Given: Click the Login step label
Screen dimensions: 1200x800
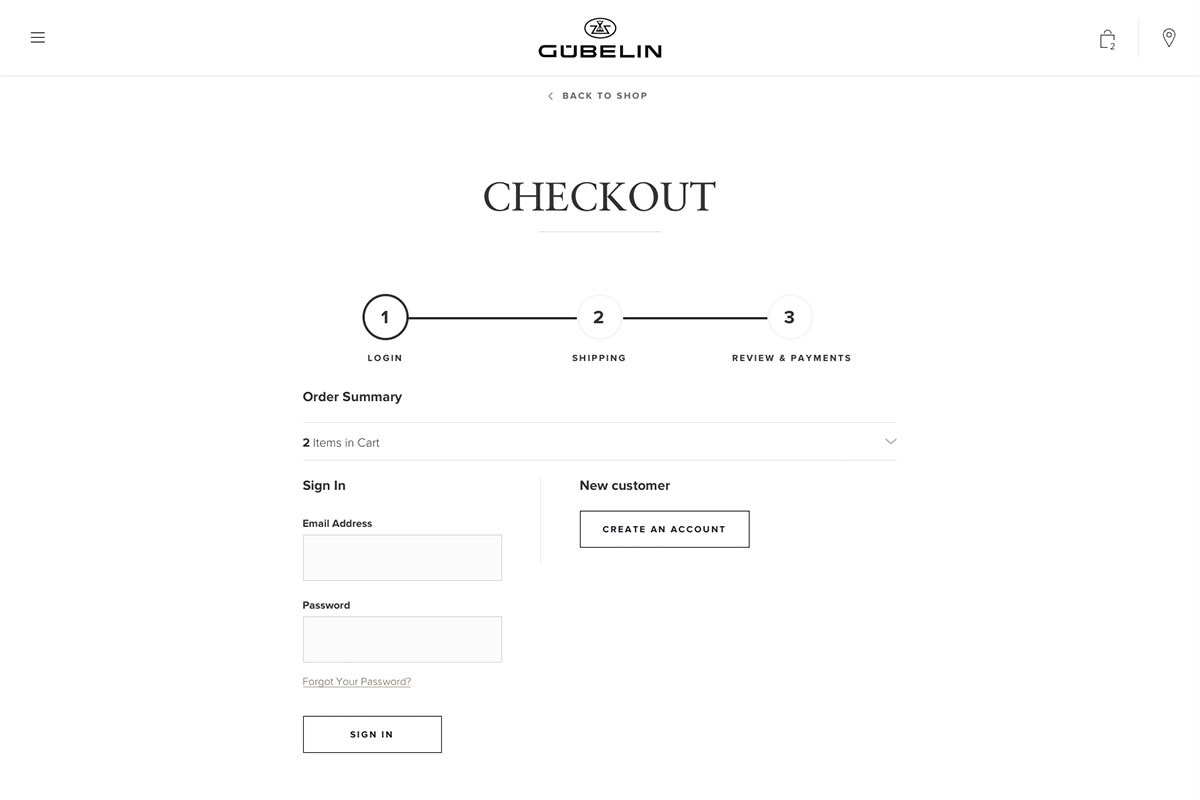Looking at the screenshot, I should [x=385, y=358].
